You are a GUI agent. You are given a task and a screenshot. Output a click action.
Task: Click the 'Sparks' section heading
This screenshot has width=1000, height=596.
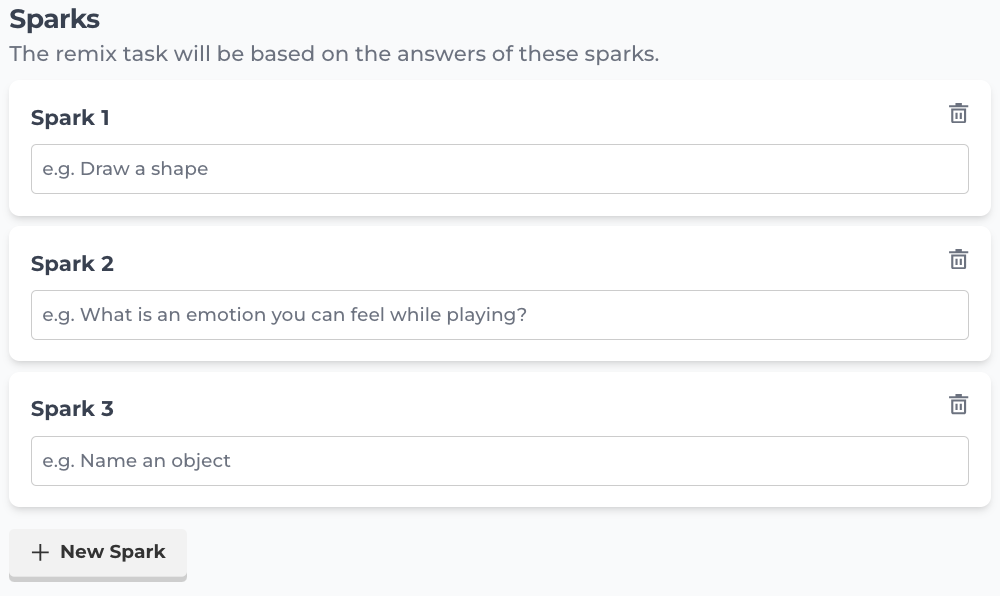[x=54, y=19]
